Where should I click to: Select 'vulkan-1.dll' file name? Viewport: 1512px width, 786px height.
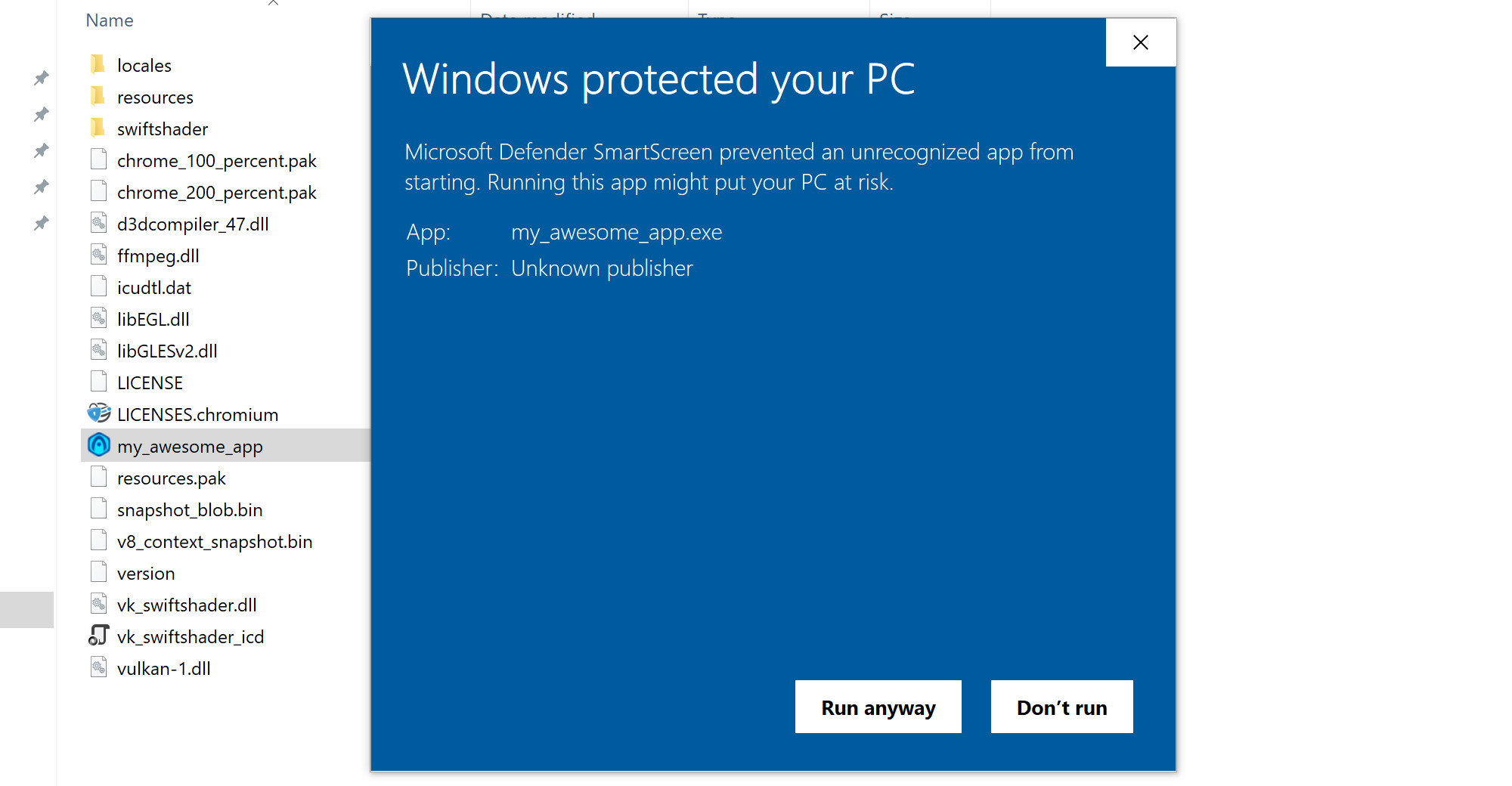coord(164,669)
